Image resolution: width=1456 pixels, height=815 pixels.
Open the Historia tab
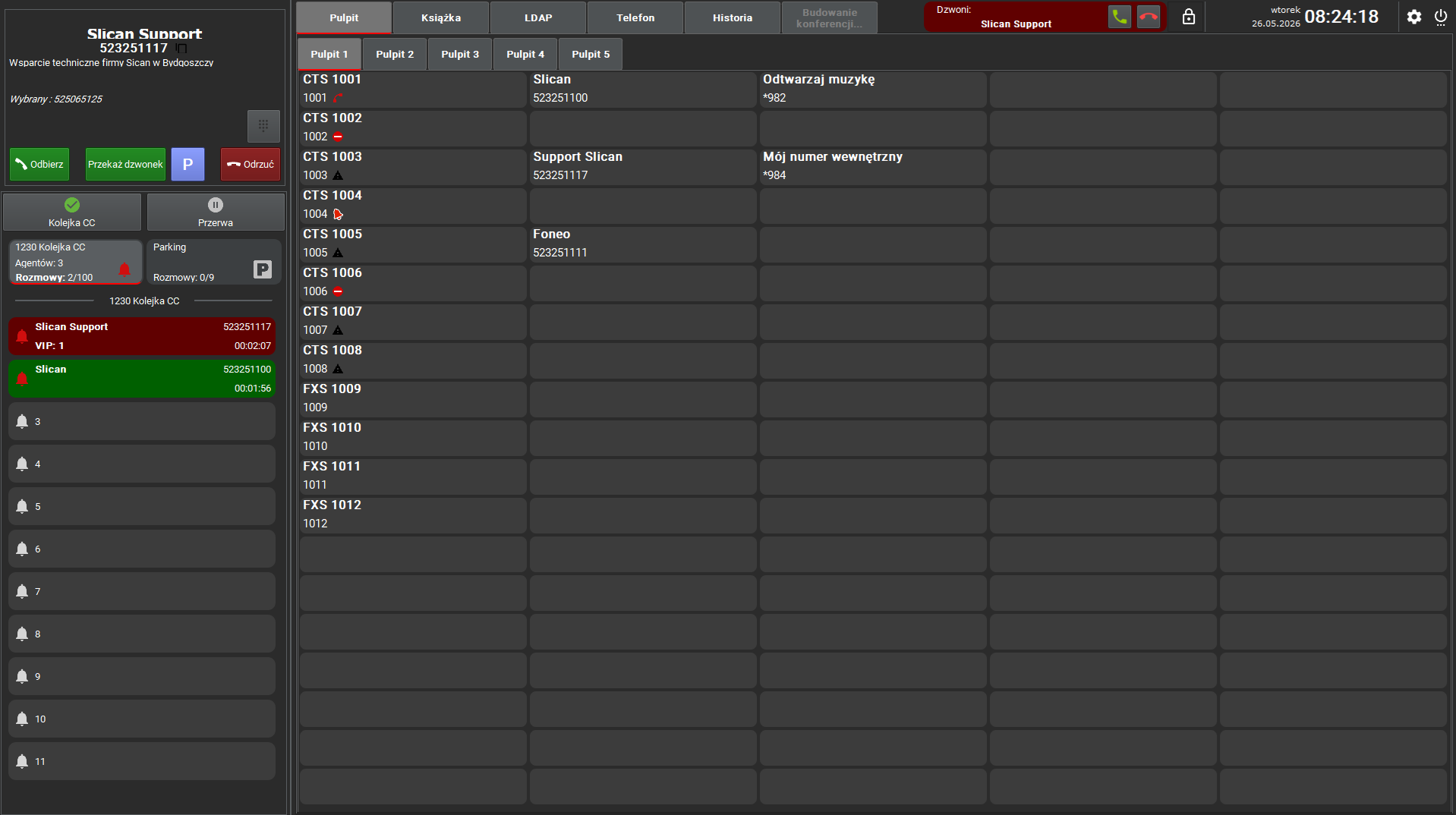point(733,17)
